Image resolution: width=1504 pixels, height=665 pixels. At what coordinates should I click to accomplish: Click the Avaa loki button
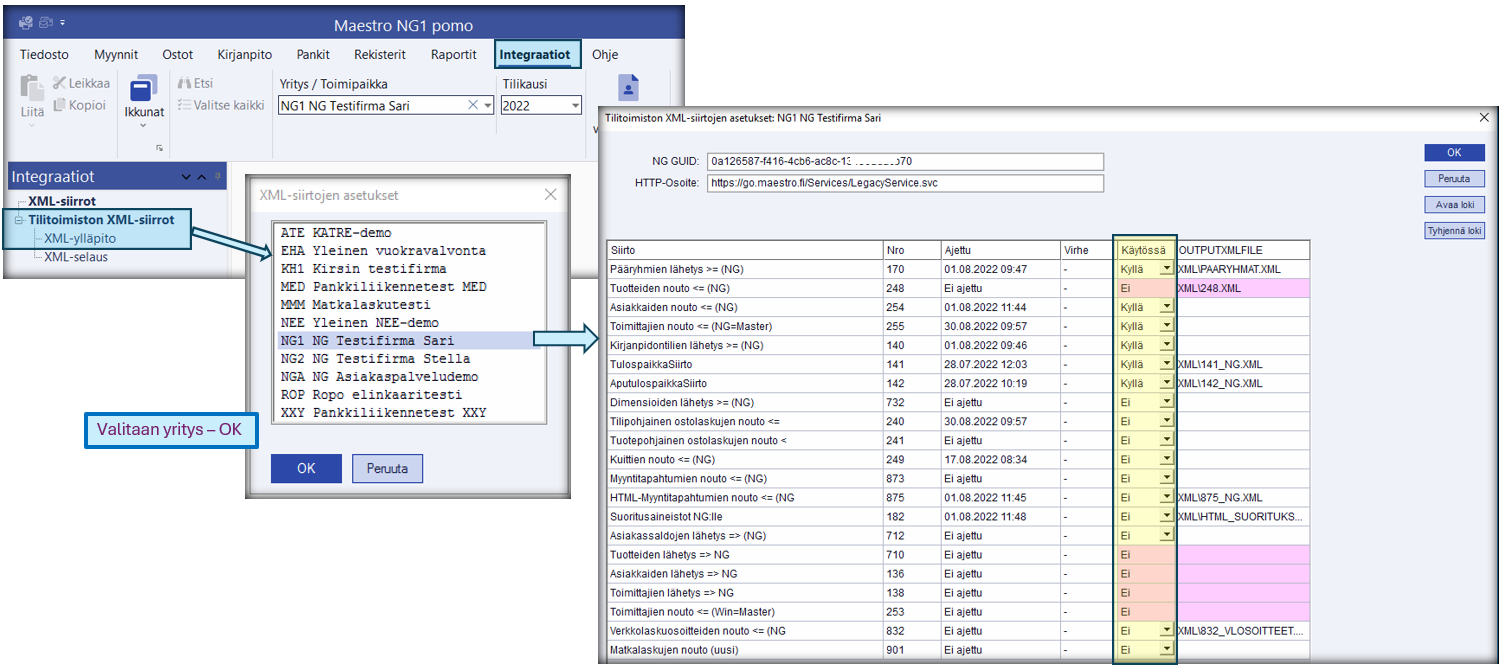pyautogui.click(x=1454, y=205)
